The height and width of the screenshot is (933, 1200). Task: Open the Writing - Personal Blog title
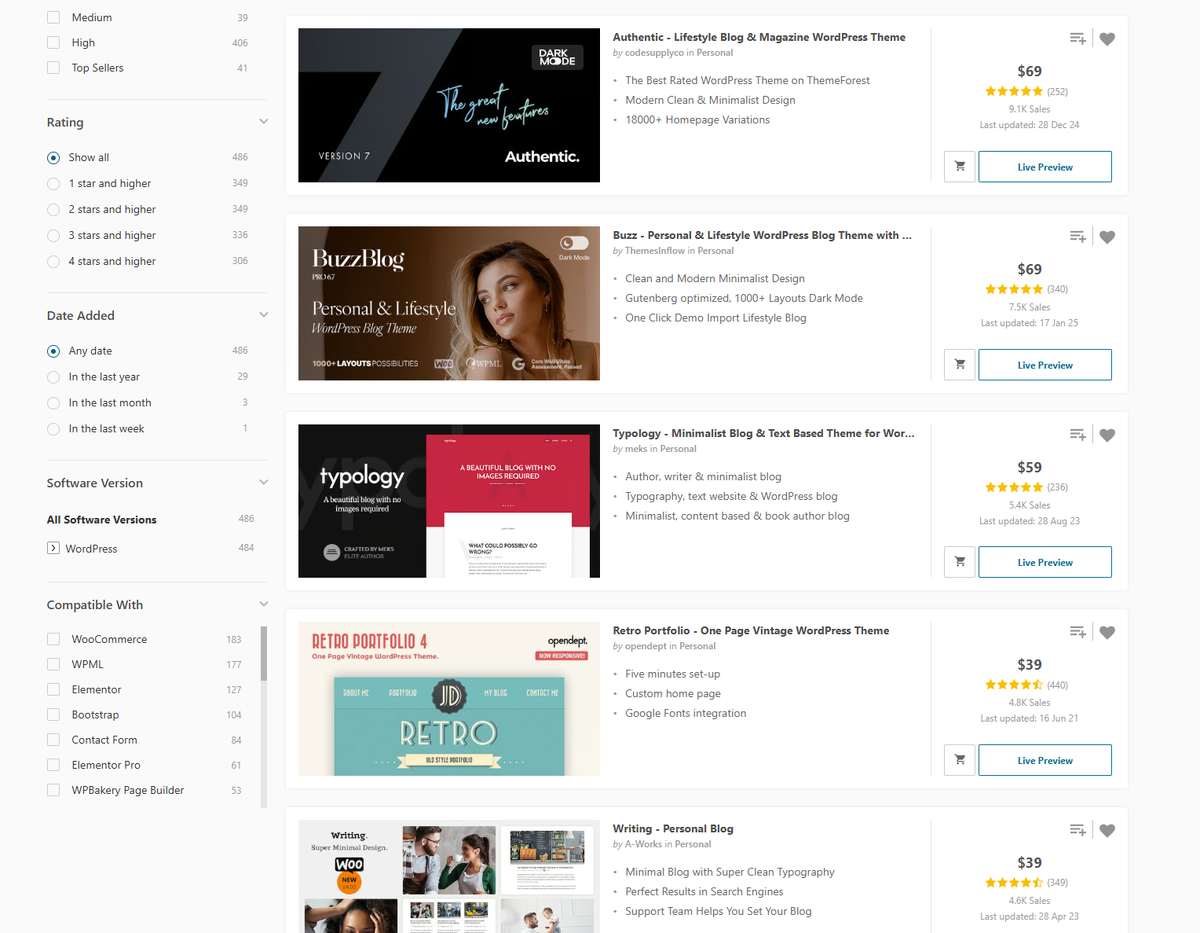673,829
